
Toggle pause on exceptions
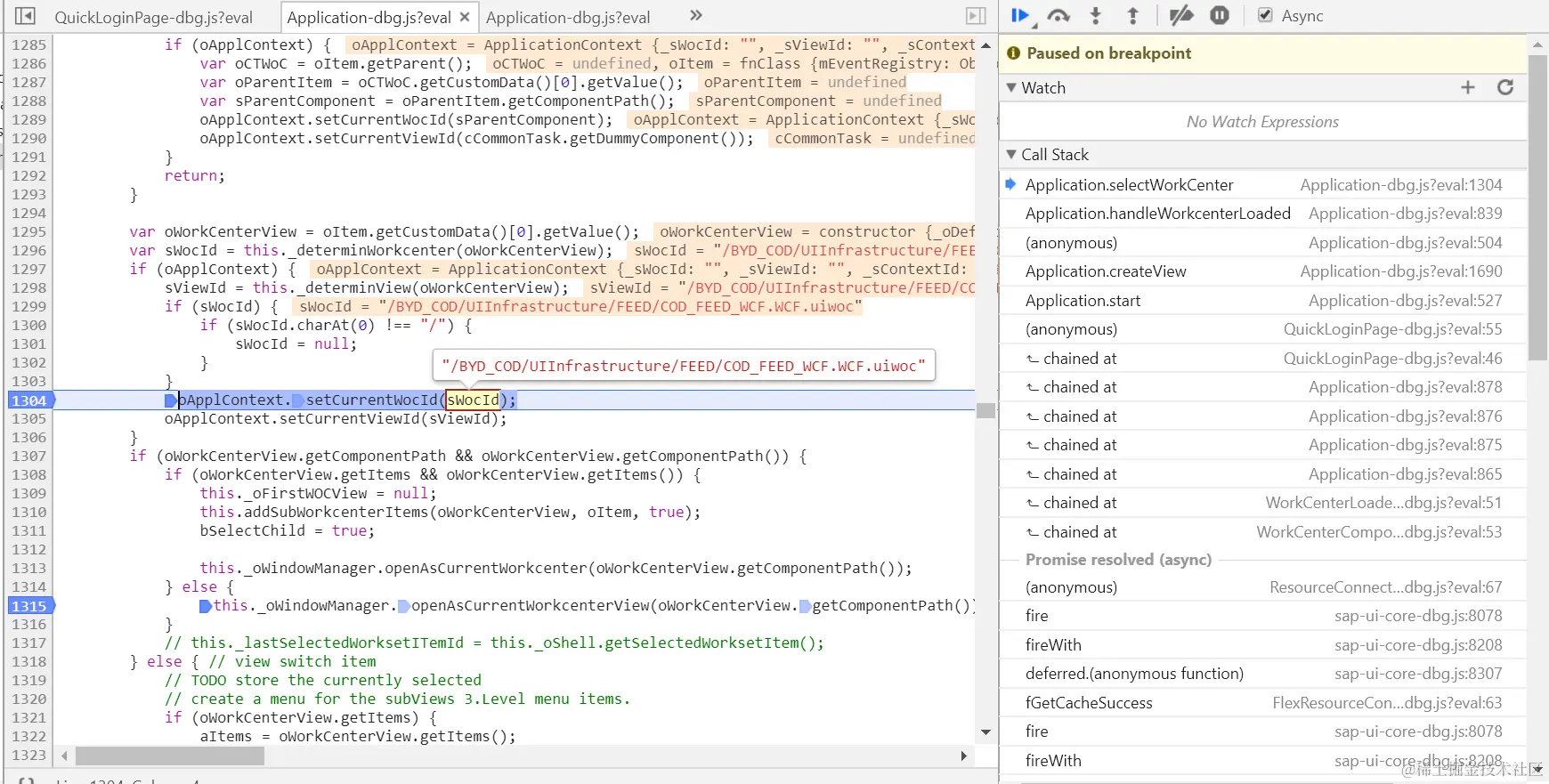1220,16
